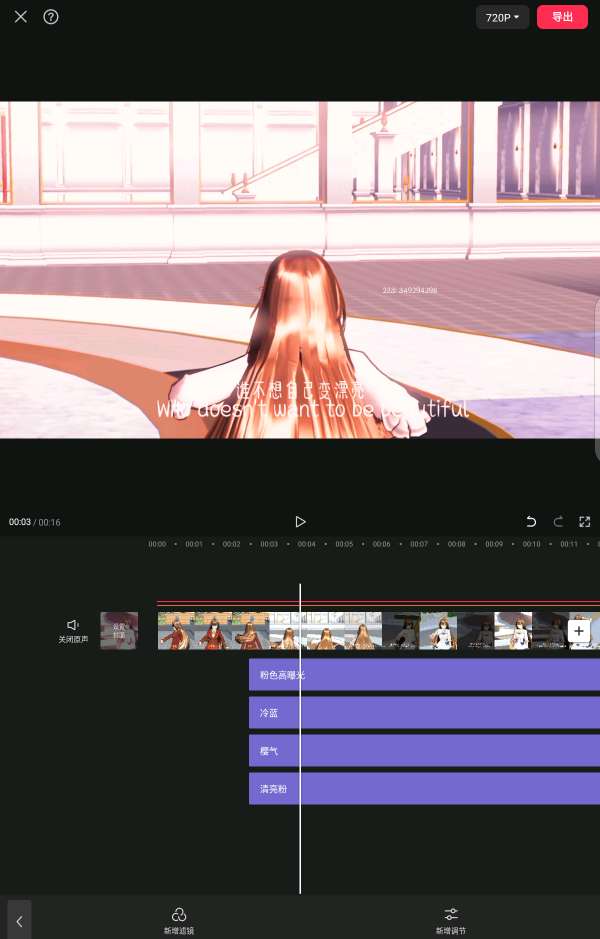The image size is (600, 939).
Task: Close the editor with the X icon
Action: (x=21, y=17)
